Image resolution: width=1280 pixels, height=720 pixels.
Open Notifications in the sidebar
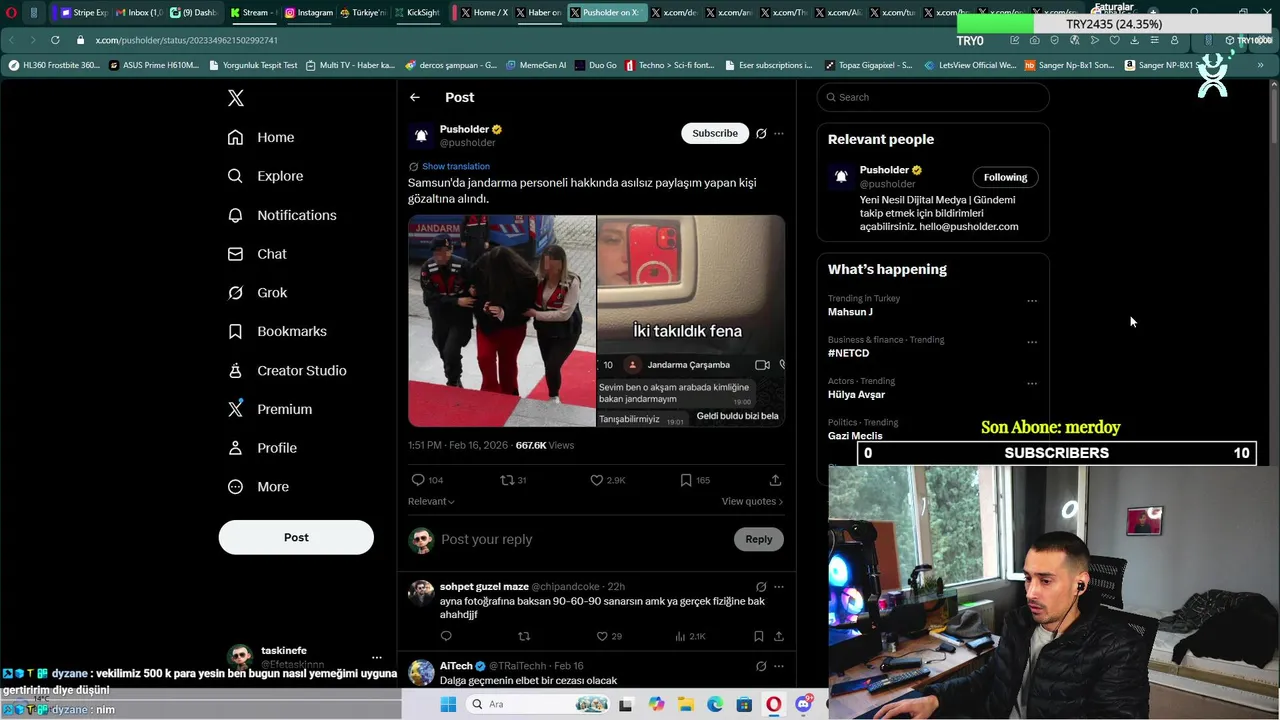[282, 215]
